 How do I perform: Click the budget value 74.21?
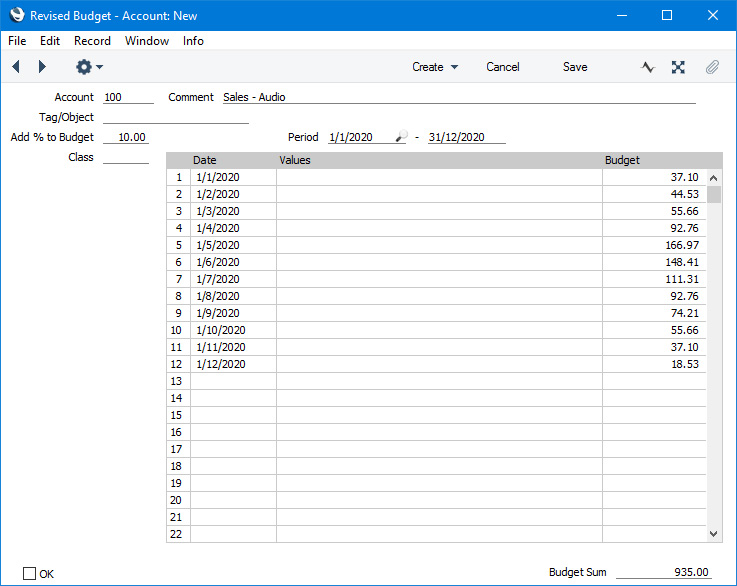click(654, 313)
